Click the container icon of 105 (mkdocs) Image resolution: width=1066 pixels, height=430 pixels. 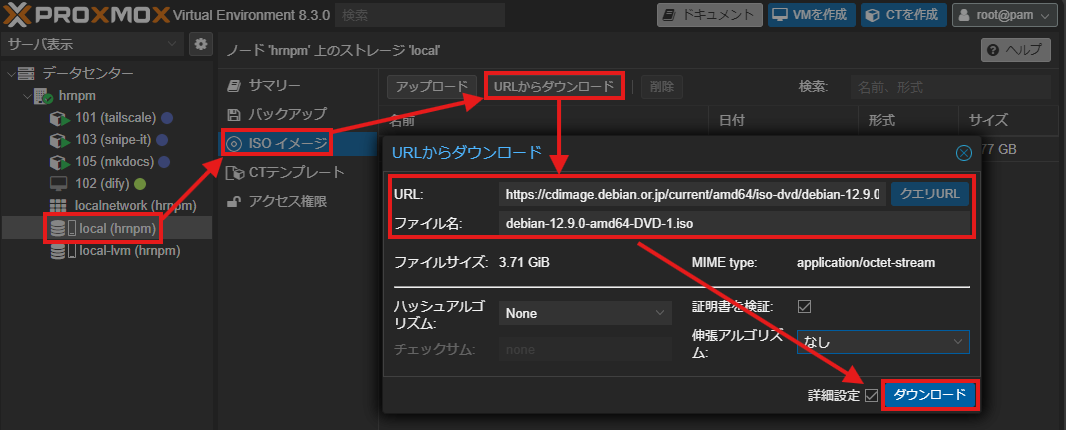[x=58, y=162]
